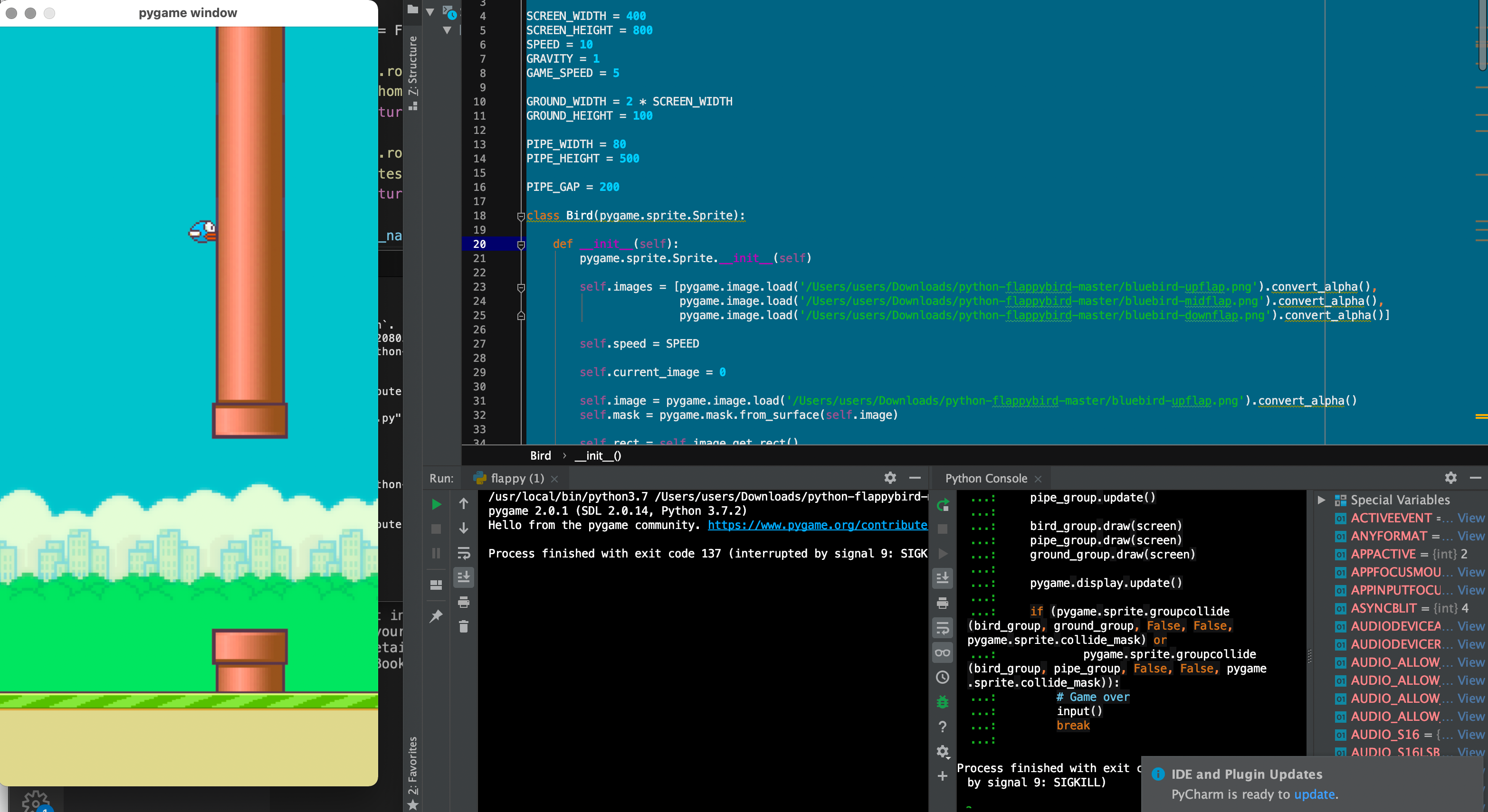This screenshot has height=812, width=1488.
Task: Rerun flappy with the green play icon
Action: pyautogui.click(x=436, y=504)
